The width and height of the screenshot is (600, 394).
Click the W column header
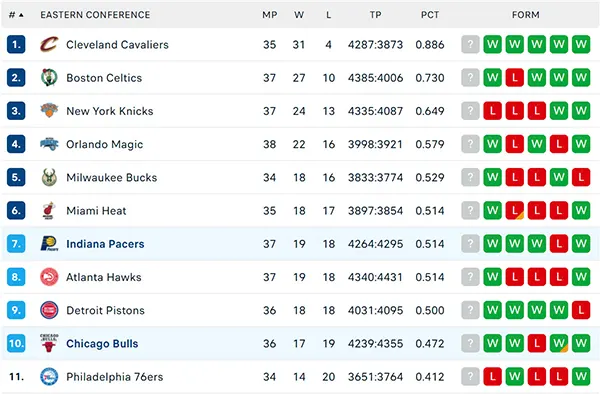coord(299,15)
